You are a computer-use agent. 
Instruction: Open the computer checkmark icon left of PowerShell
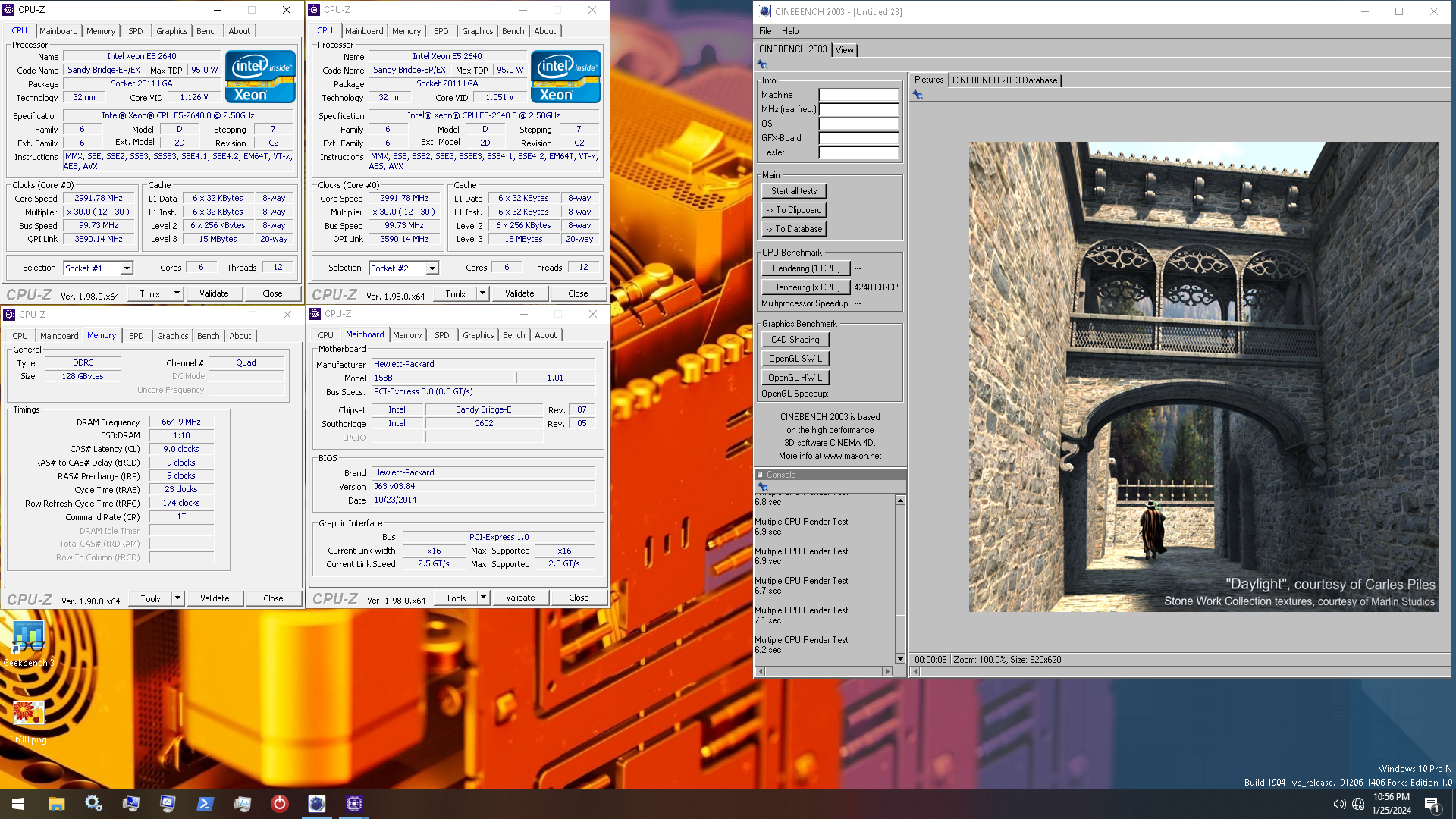168,804
